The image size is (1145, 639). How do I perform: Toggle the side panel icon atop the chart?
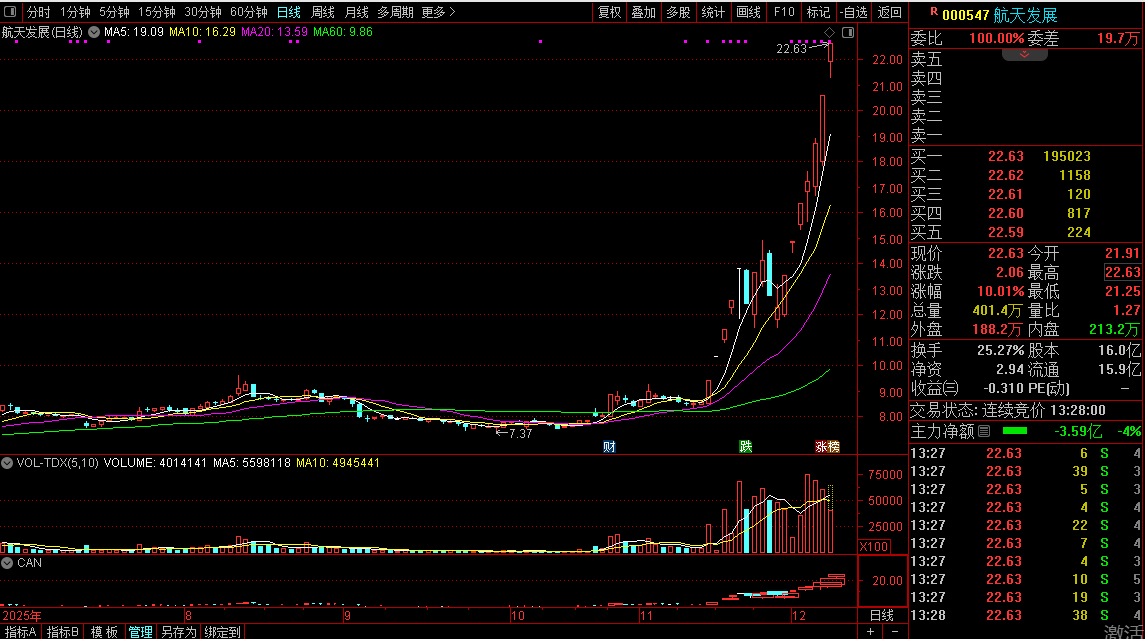coord(848,32)
